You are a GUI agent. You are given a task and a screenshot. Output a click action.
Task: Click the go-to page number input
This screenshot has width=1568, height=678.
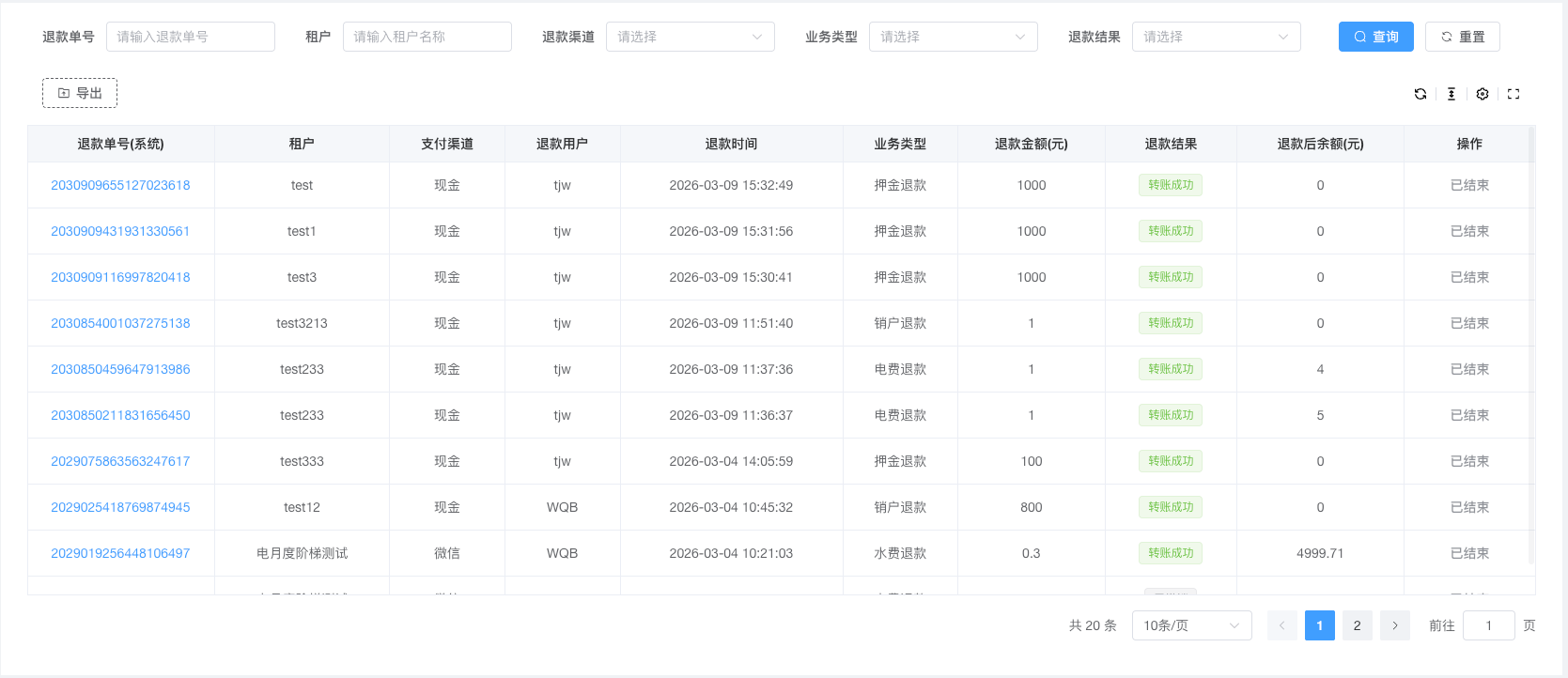[x=1489, y=625]
